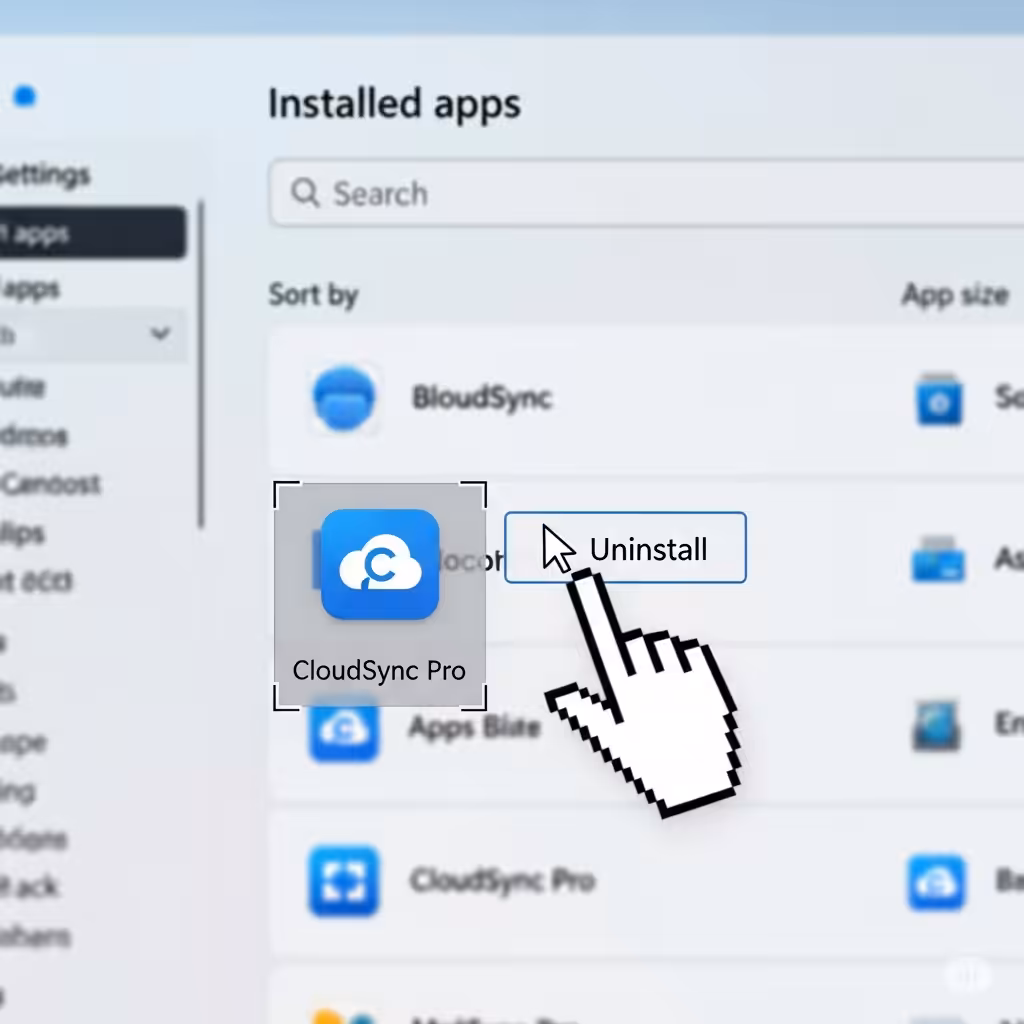Select the highlighted apps sidebar item
The image size is (1024, 1024).
tap(91, 232)
